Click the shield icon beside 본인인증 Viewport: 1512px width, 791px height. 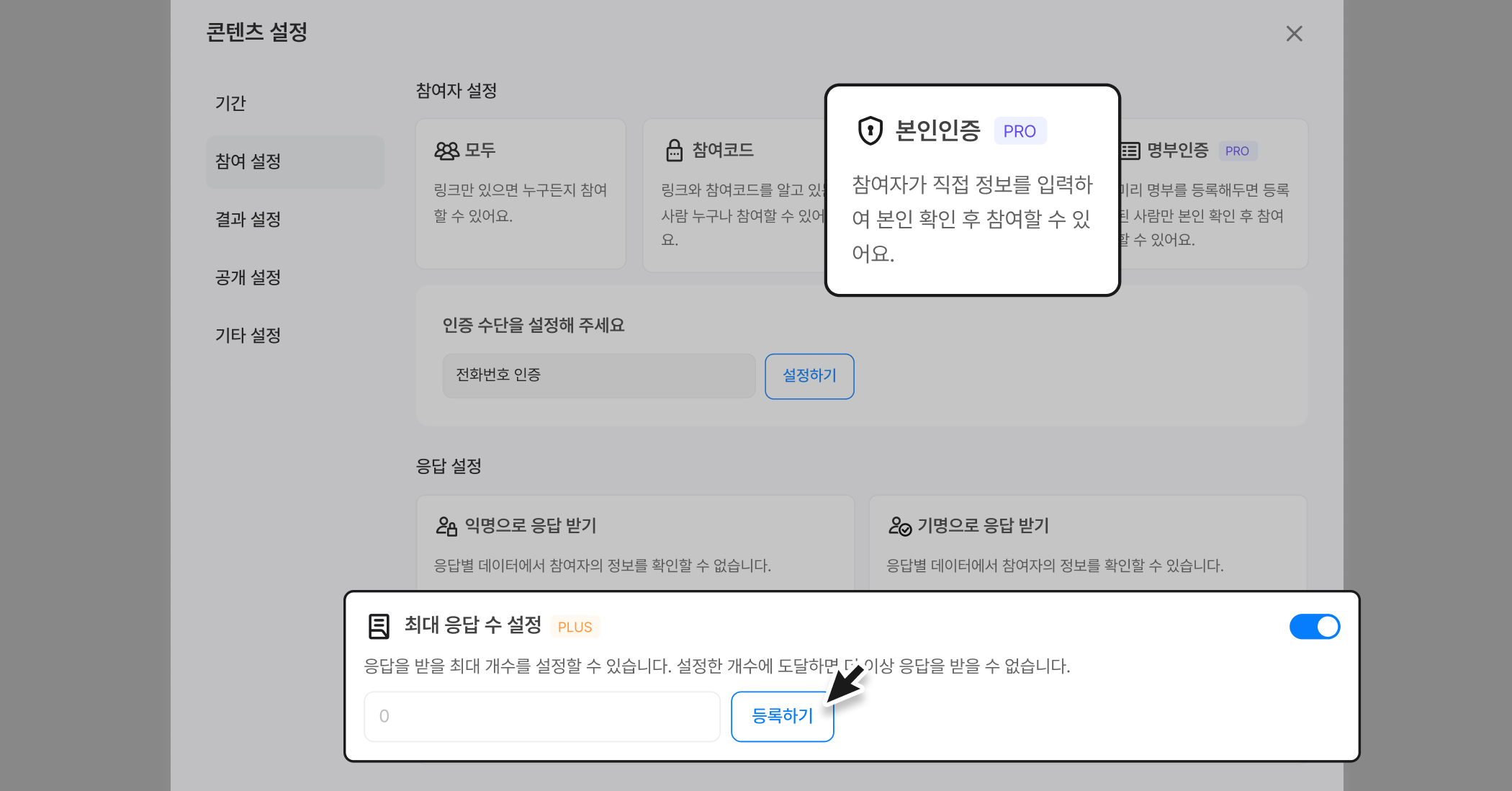pos(870,131)
